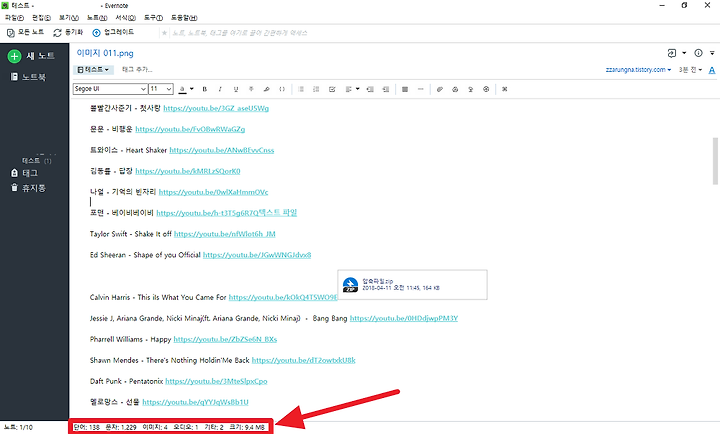Show note info with the i icon

point(698,53)
